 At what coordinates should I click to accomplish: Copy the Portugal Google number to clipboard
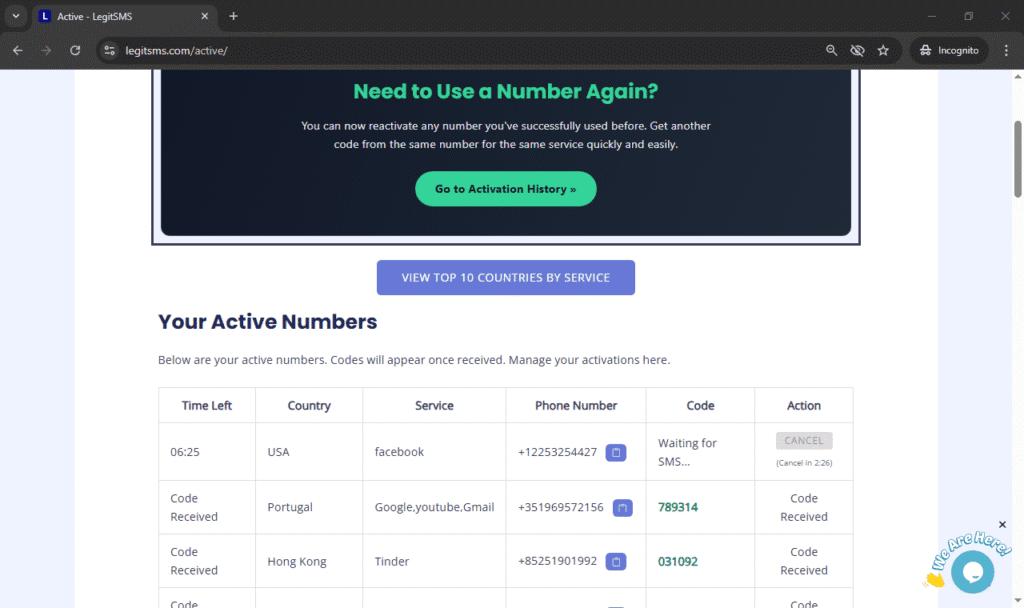click(x=623, y=507)
